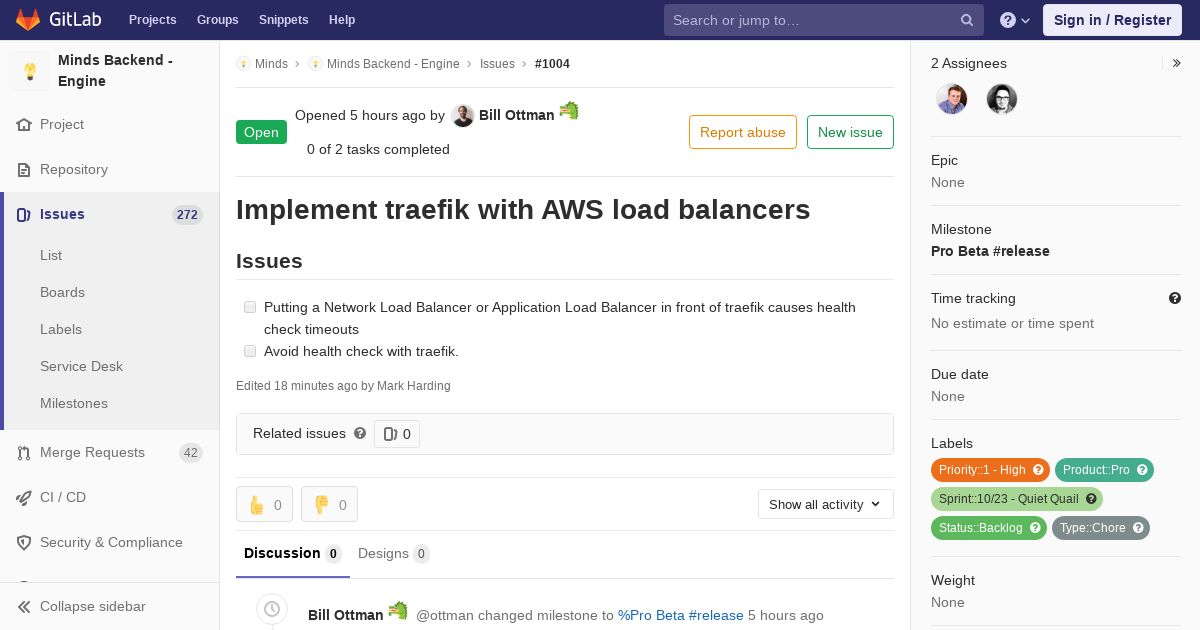This screenshot has width=1200, height=630.
Task: Open Service Desk in sidebar
Action: (x=81, y=366)
